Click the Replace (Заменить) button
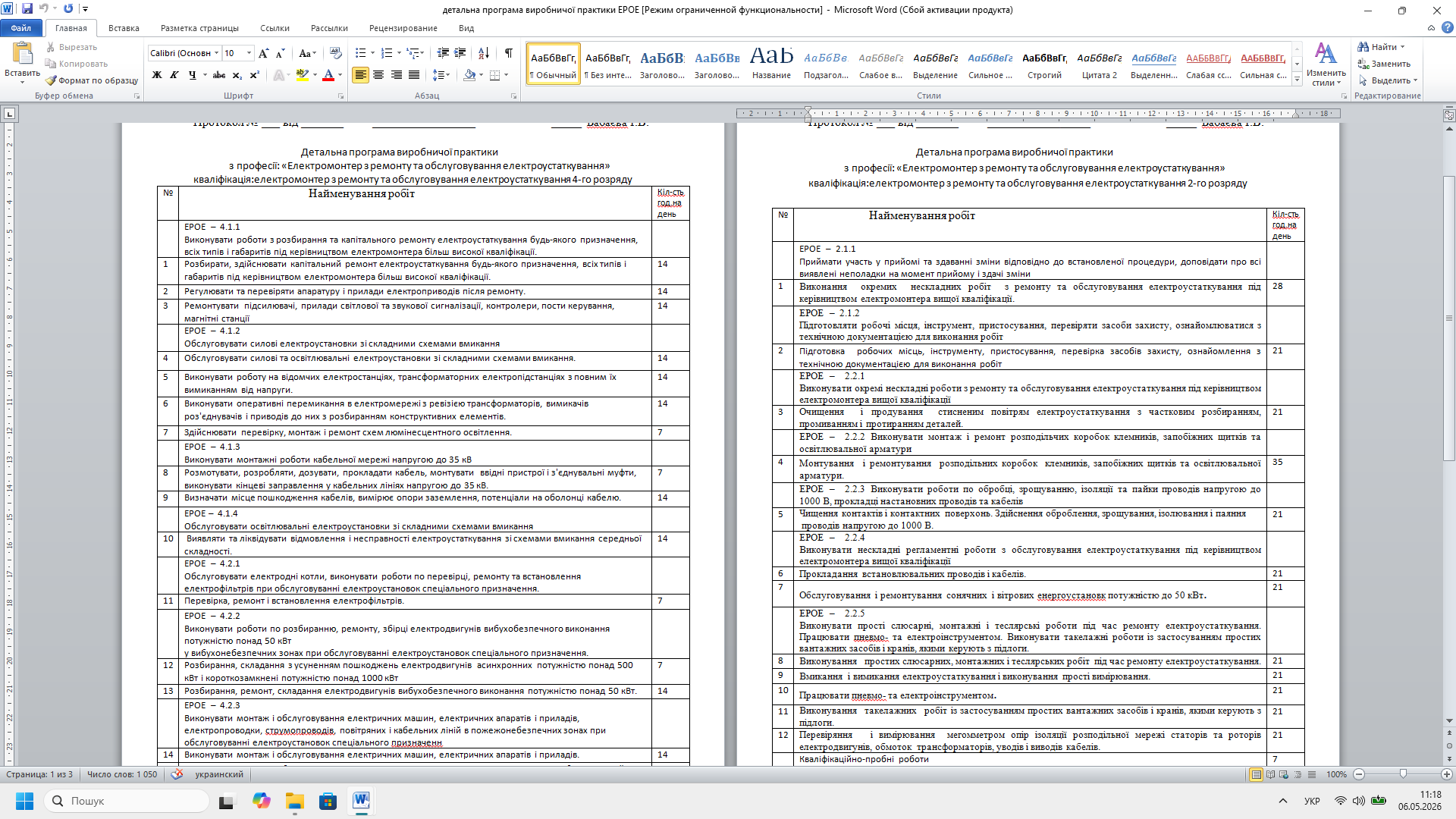 [x=1384, y=64]
